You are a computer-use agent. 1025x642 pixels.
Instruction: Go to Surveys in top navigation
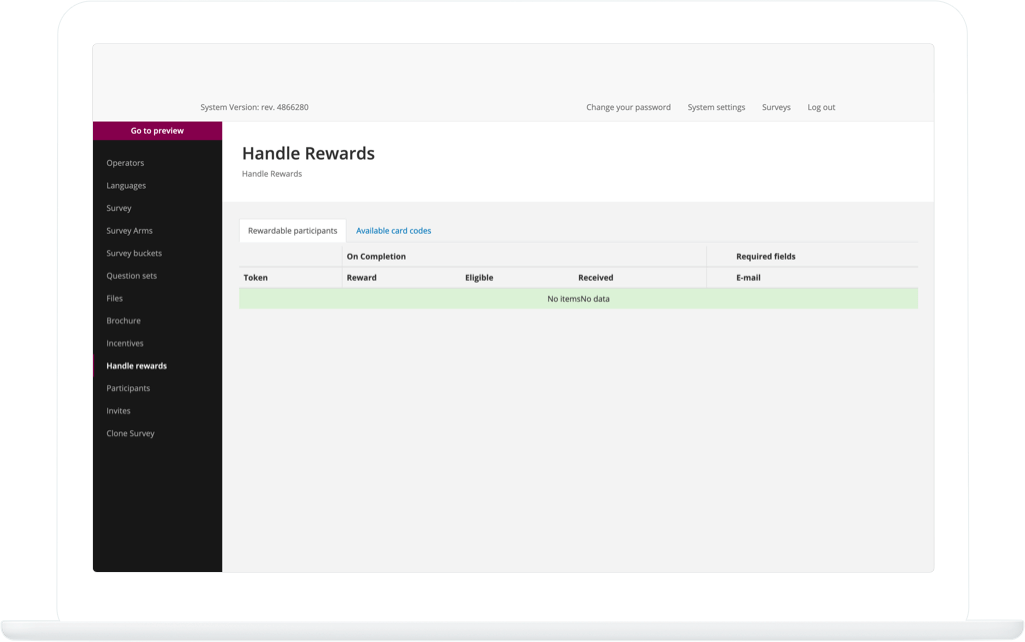point(776,107)
